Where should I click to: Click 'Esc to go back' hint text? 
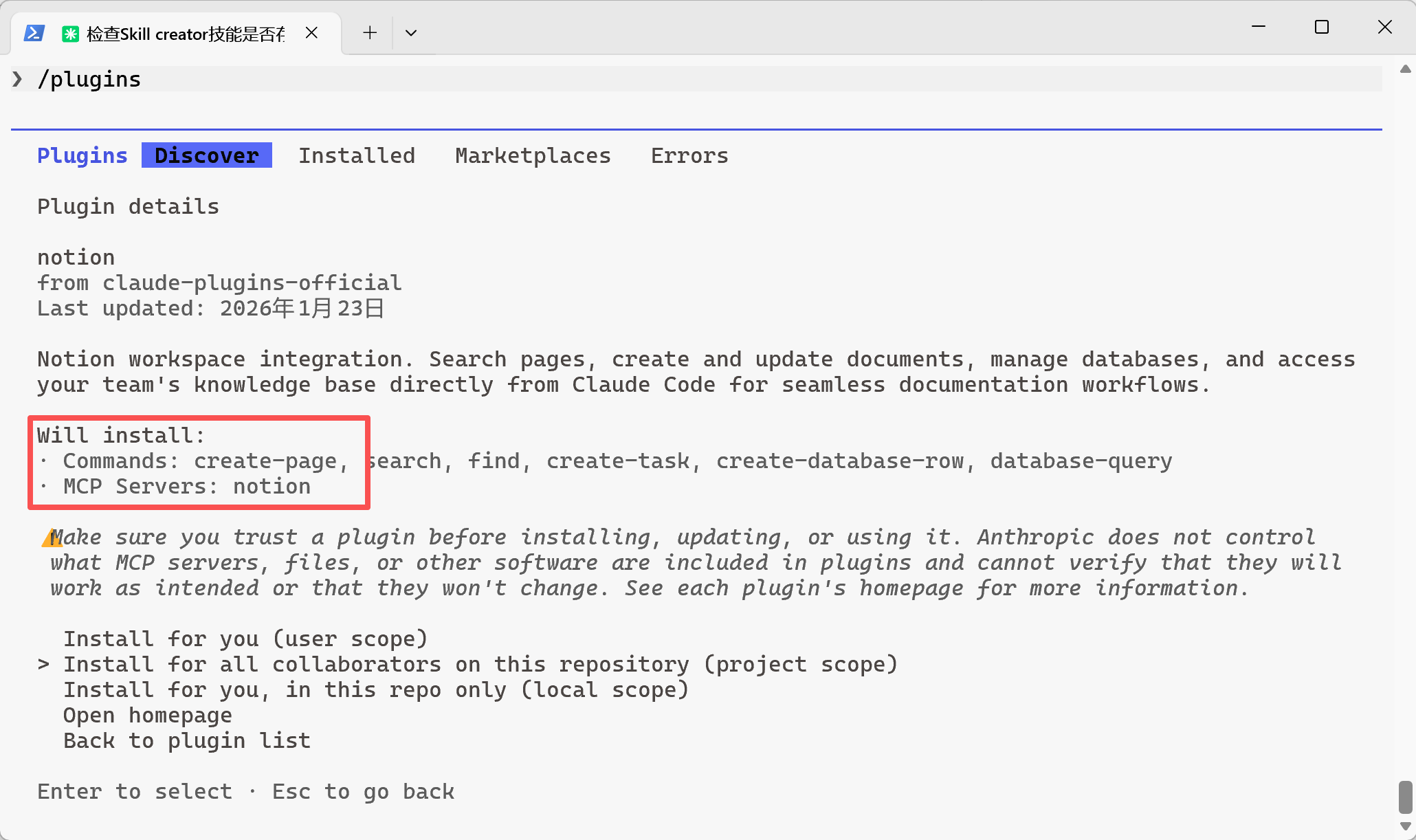pos(363,792)
